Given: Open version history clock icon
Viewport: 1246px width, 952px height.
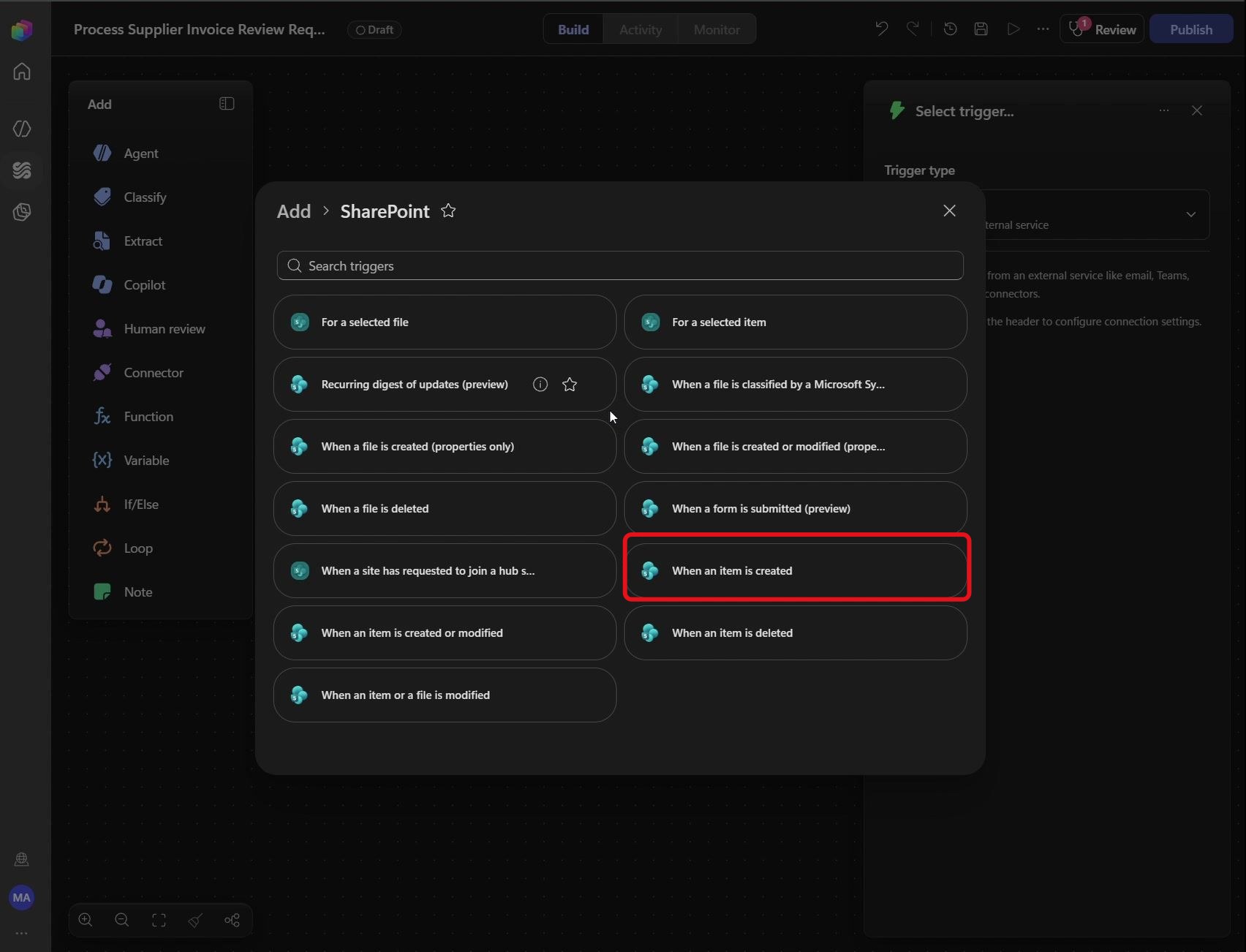Looking at the screenshot, I should 950,29.
